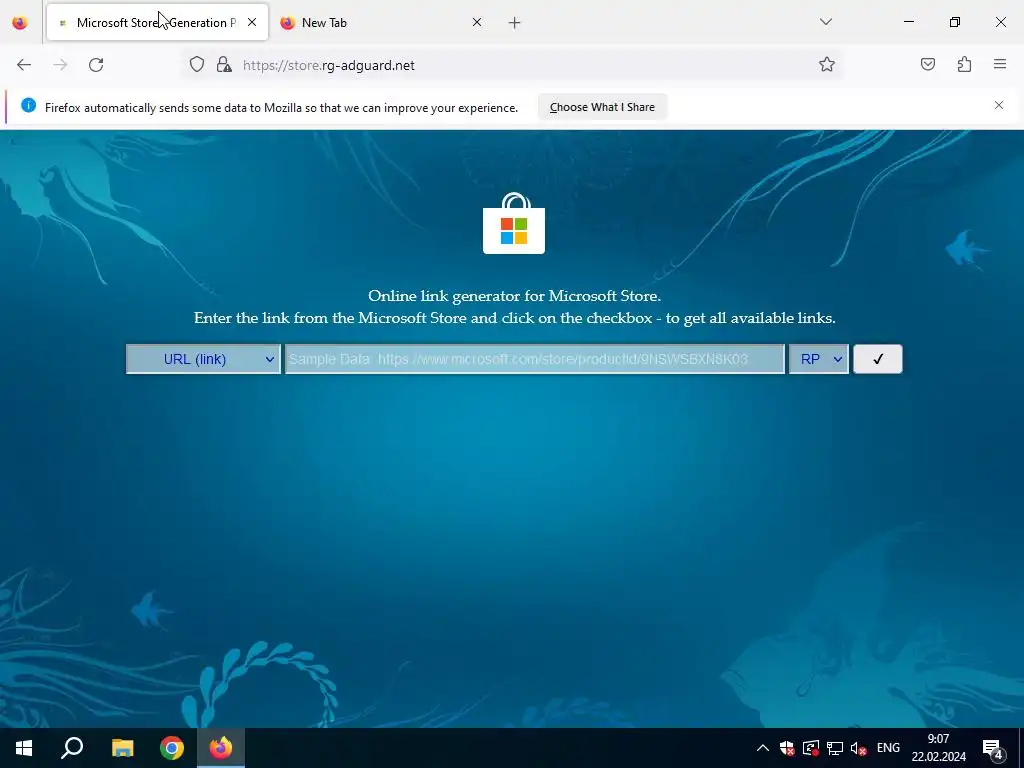List all tabs using the dropdown chevron
Image resolution: width=1024 pixels, height=768 pixels.
point(825,22)
